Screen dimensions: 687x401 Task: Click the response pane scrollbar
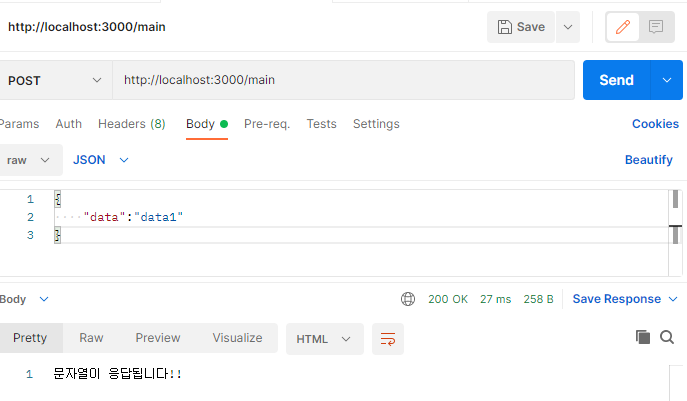click(678, 383)
